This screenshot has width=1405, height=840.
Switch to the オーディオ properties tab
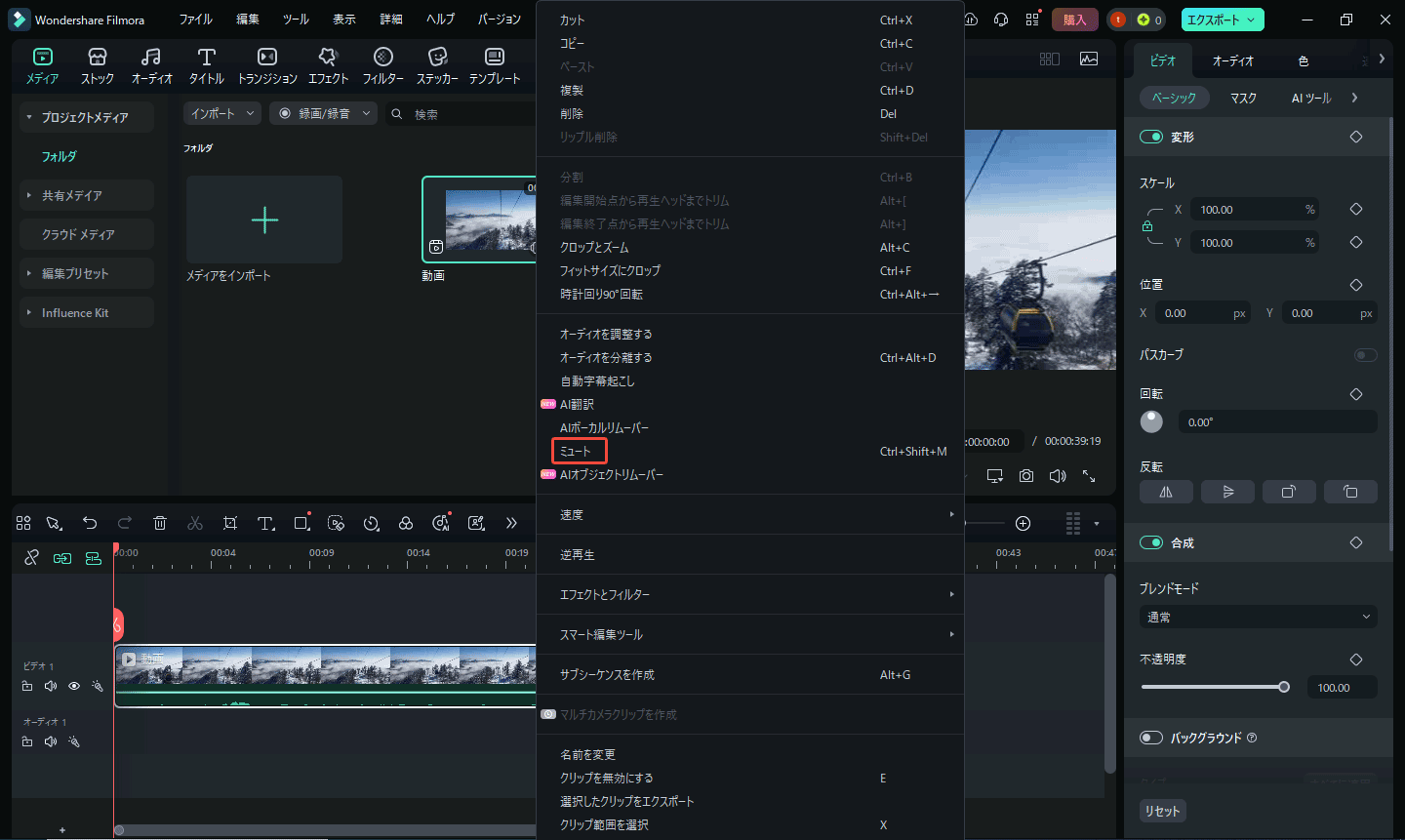pos(1233,60)
